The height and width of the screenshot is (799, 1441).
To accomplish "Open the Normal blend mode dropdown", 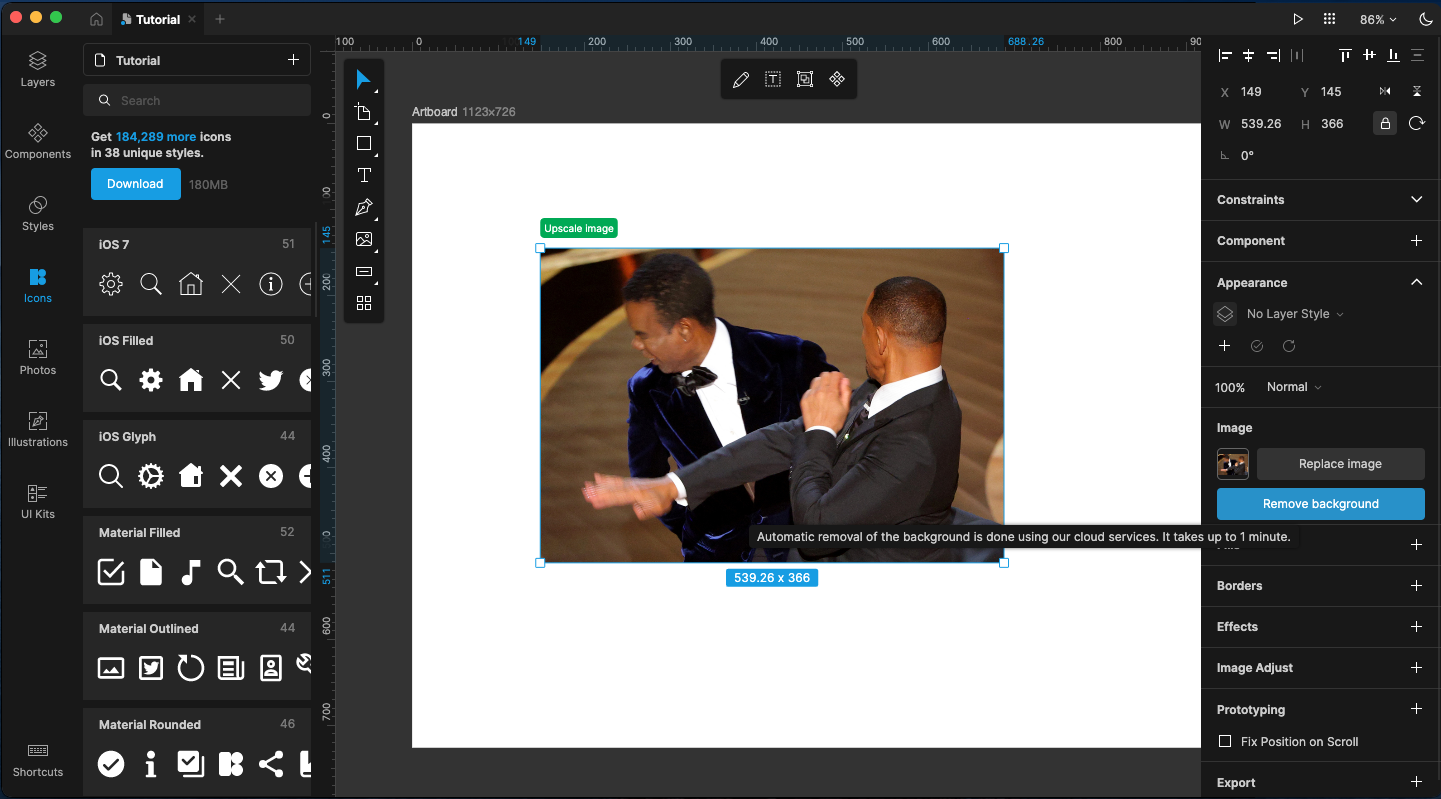I will 1294,387.
